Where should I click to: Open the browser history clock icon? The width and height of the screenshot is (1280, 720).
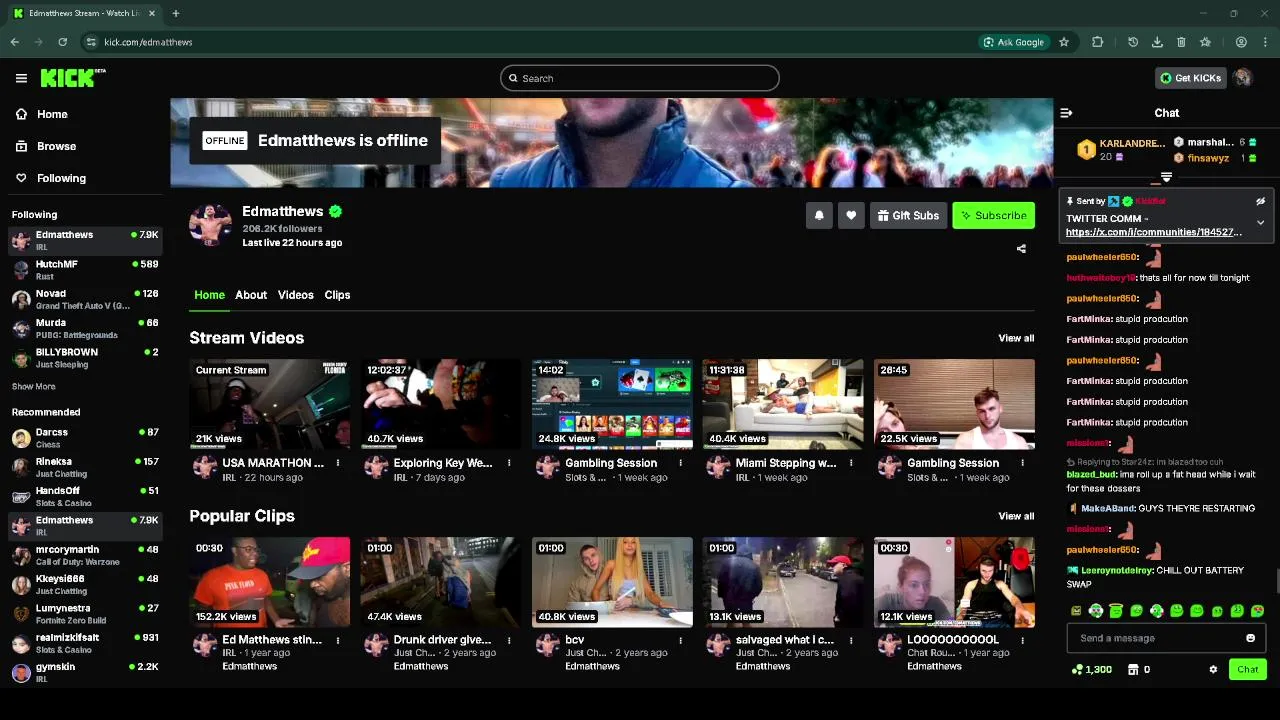coord(1133,42)
